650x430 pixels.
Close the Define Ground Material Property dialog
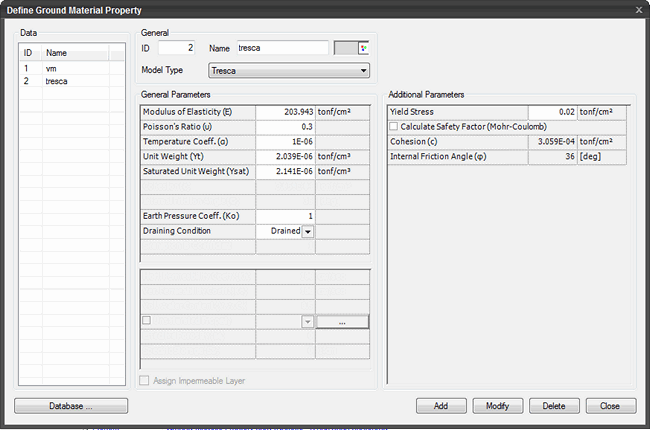click(x=639, y=10)
